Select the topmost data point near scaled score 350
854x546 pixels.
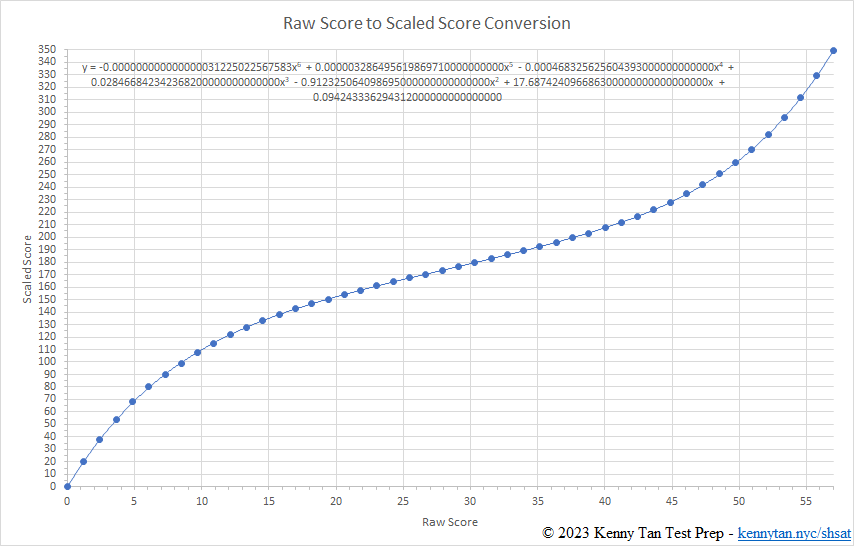coord(833,51)
